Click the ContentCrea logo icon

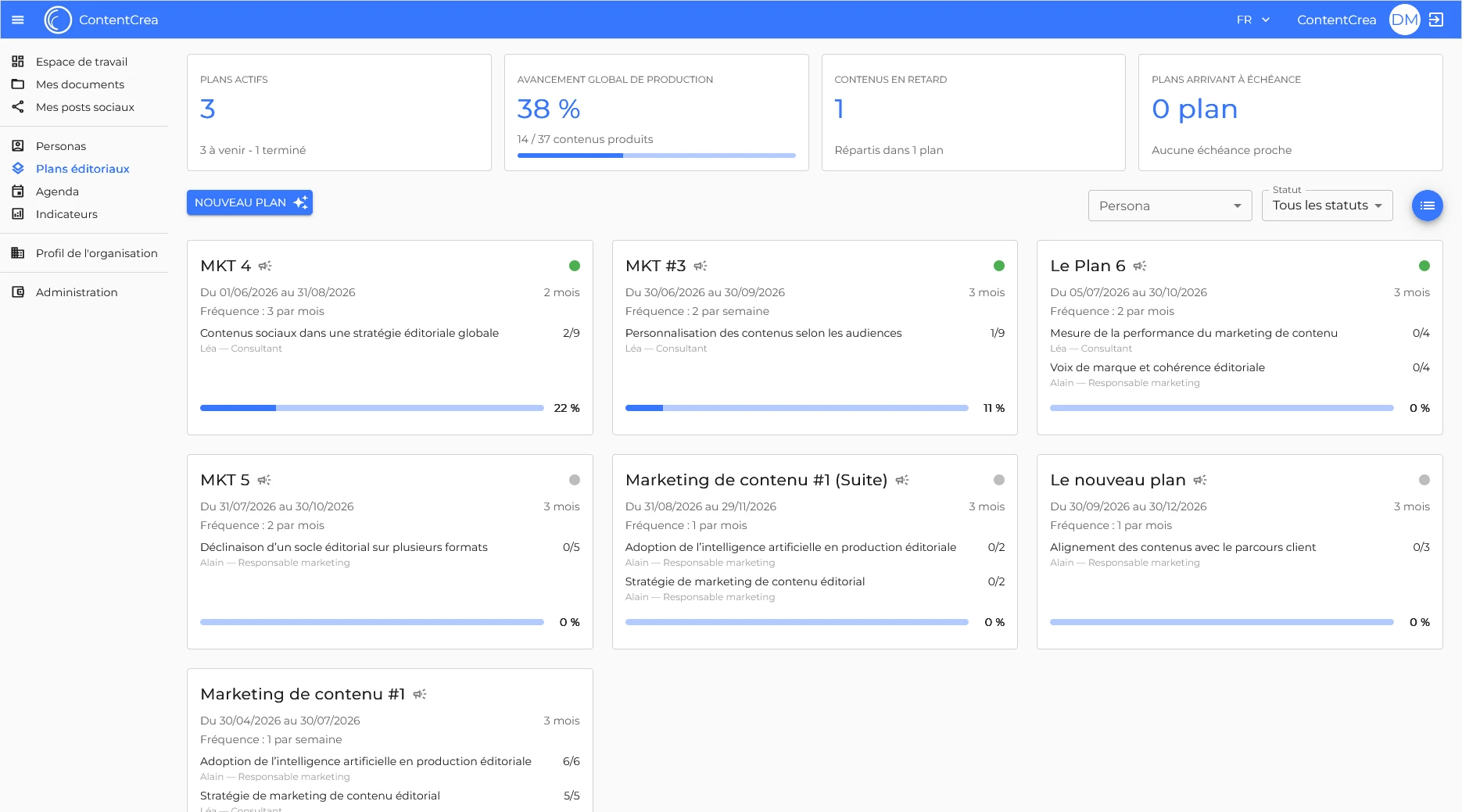coord(58,20)
